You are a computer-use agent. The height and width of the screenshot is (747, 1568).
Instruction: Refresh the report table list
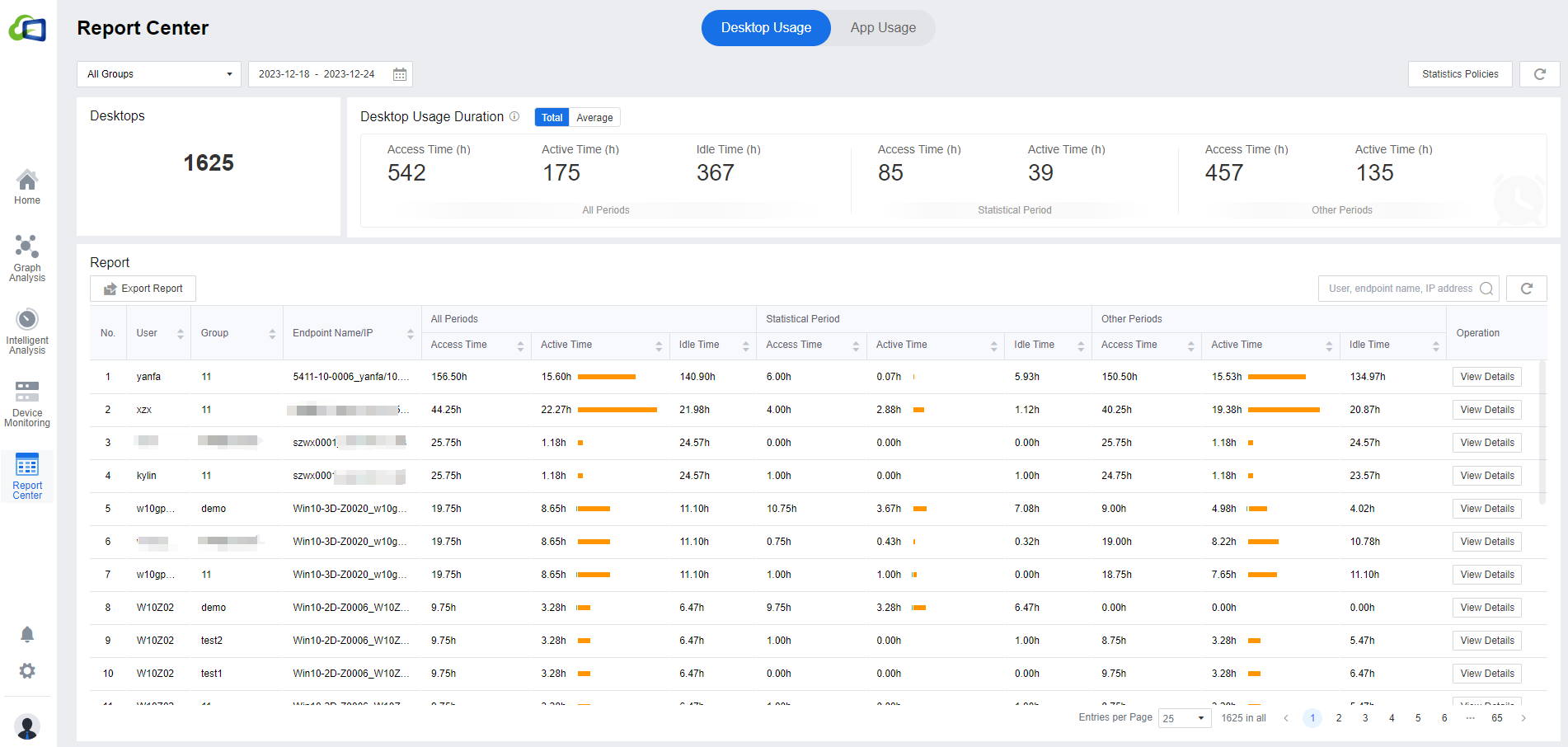point(1526,289)
